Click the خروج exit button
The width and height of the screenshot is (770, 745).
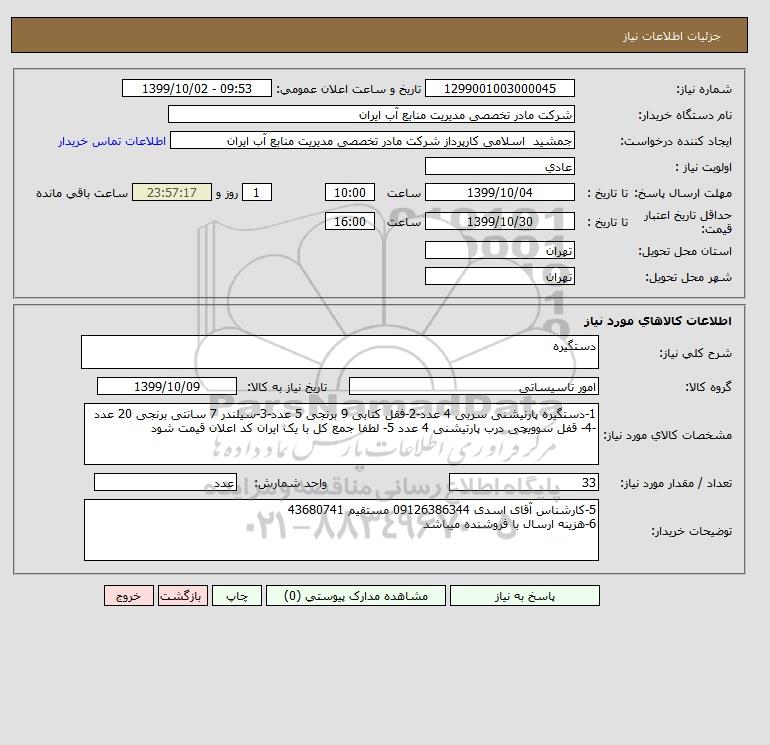click(x=129, y=596)
